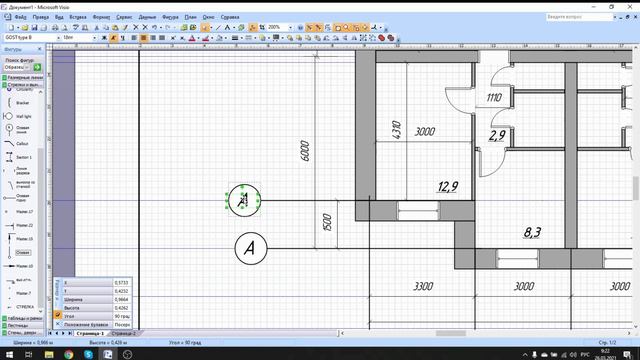The width and height of the screenshot is (640, 360).
Task: Click the axis marker circle A on the lower line
Action: click(251, 248)
